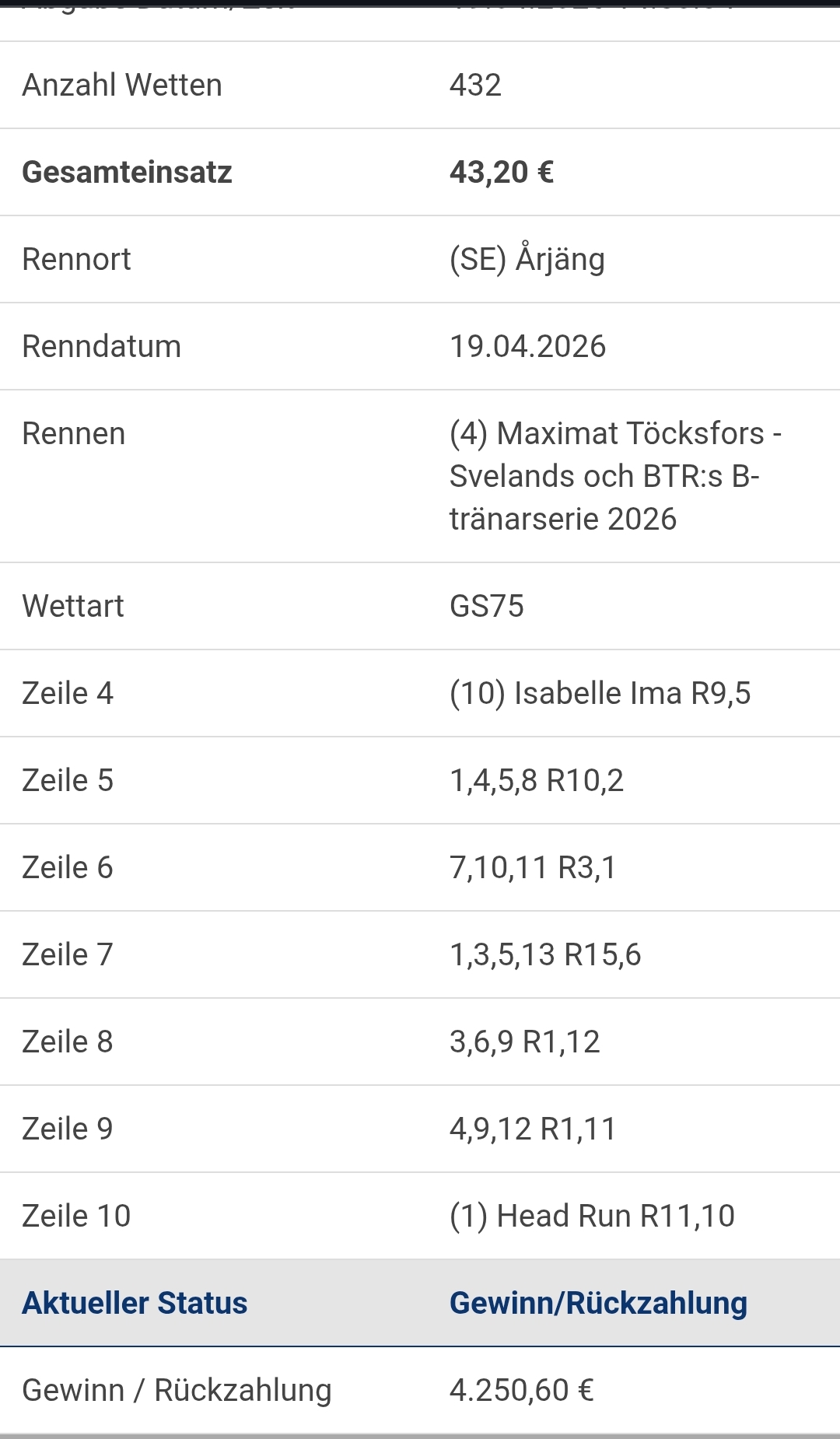Open the Maximat Töcksfors race name

tap(614, 475)
